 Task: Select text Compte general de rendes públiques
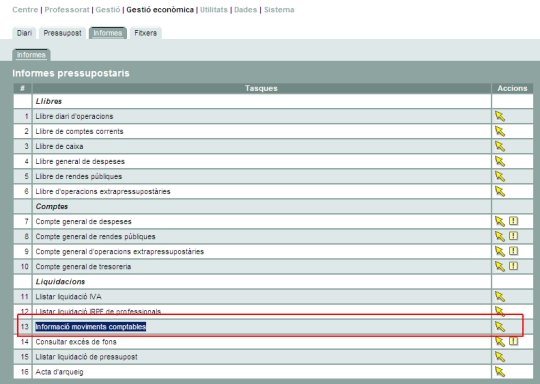(95, 237)
